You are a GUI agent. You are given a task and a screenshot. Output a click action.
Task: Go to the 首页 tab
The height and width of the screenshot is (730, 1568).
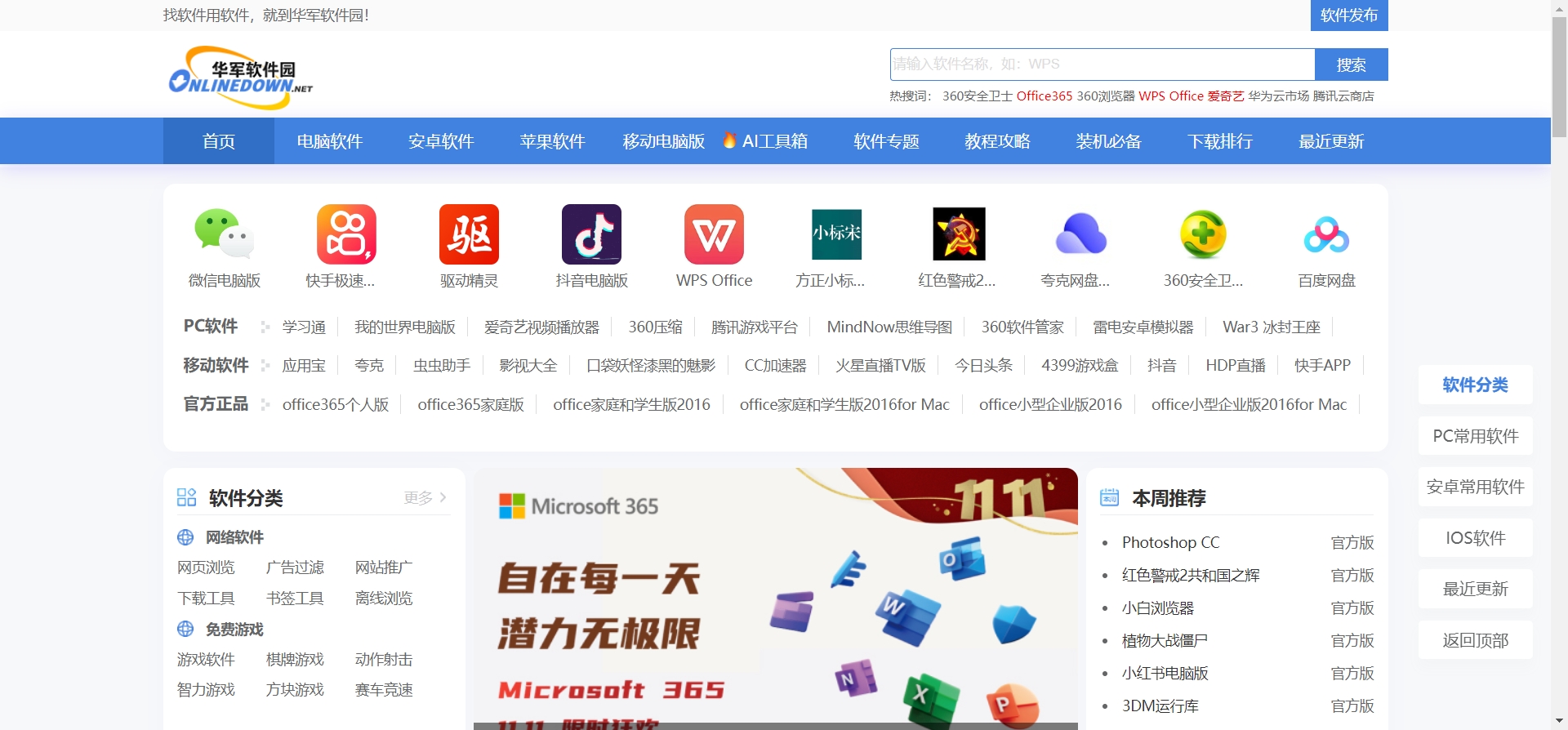pyautogui.click(x=219, y=141)
